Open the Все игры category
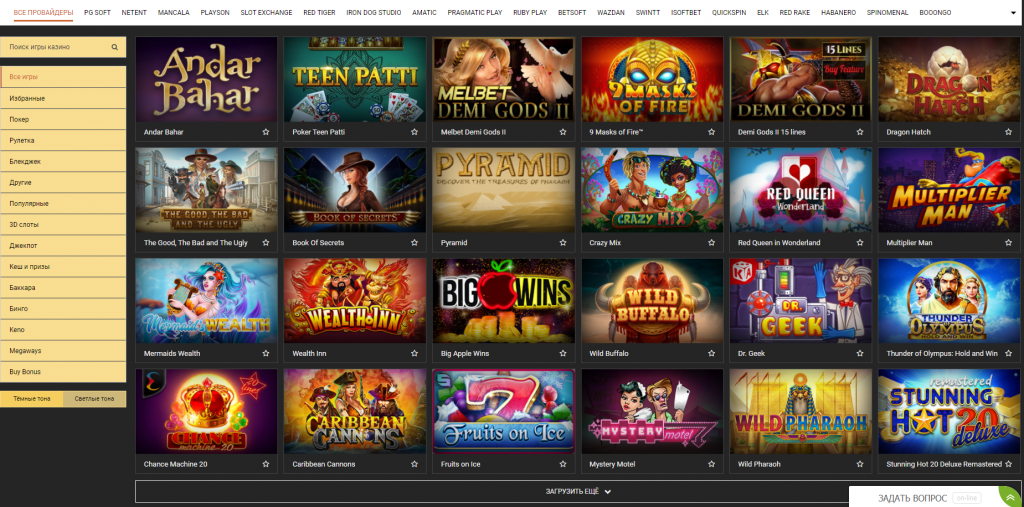 coord(63,77)
